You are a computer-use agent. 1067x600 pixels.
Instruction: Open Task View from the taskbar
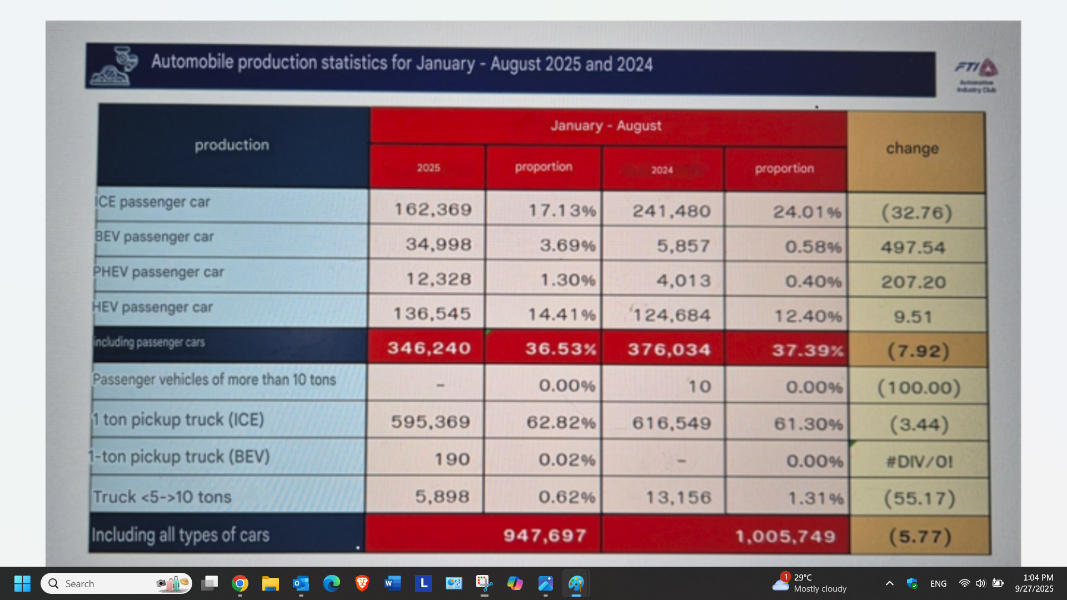tap(209, 583)
